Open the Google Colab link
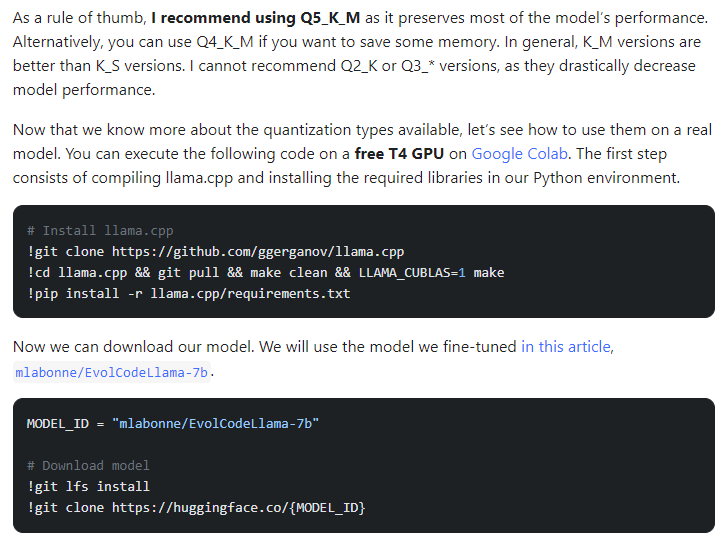 [518, 154]
